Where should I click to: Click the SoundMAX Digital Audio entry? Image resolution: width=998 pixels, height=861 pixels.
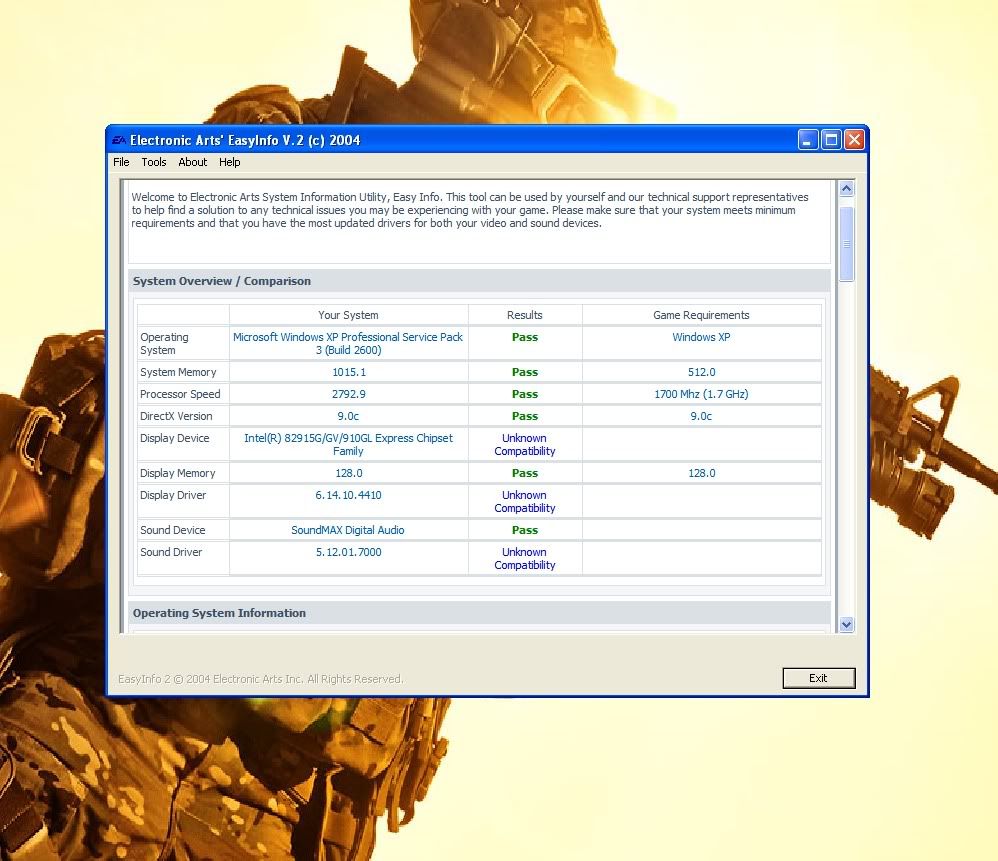pyautogui.click(x=348, y=530)
